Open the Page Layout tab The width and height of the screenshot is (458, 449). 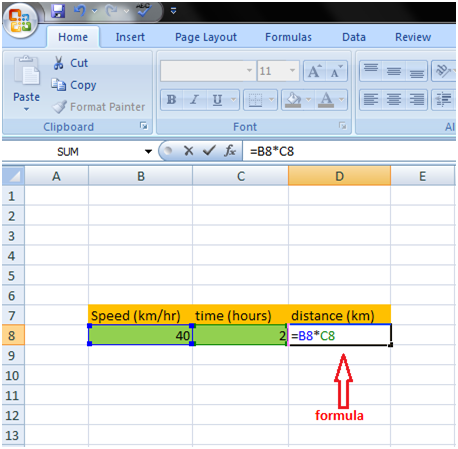[x=206, y=37]
